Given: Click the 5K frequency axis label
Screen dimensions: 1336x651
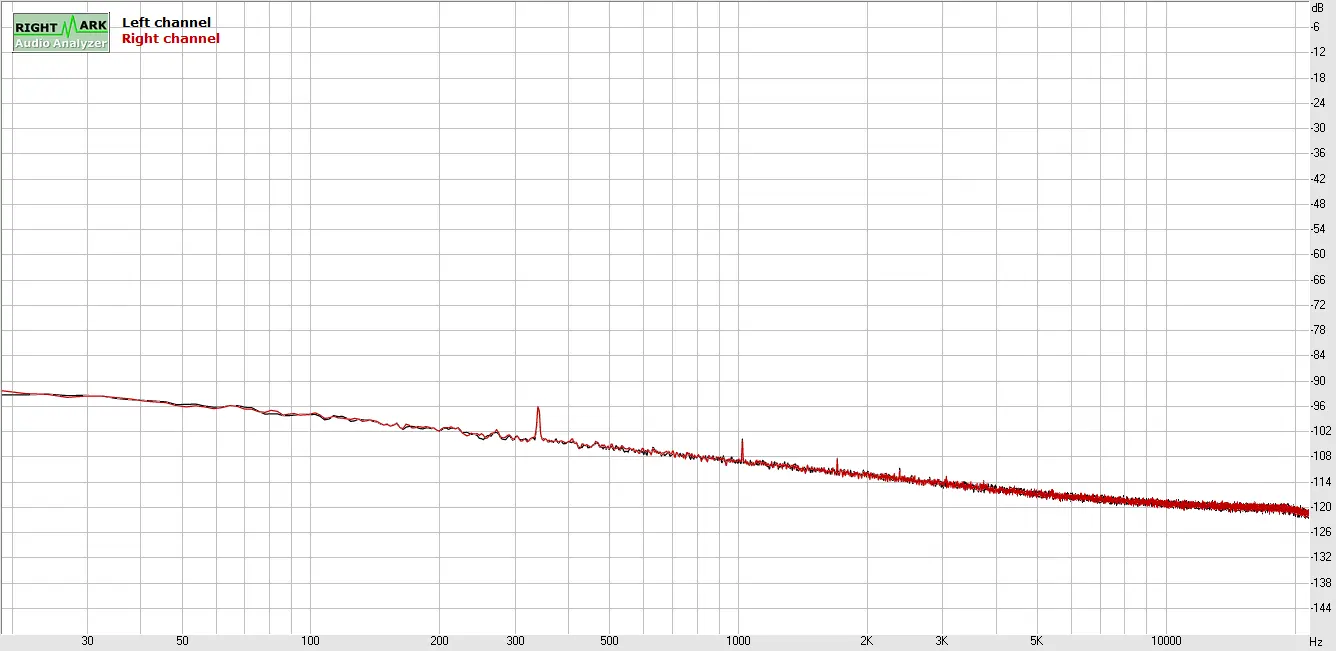Looking at the screenshot, I should [x=1037, y=641].
